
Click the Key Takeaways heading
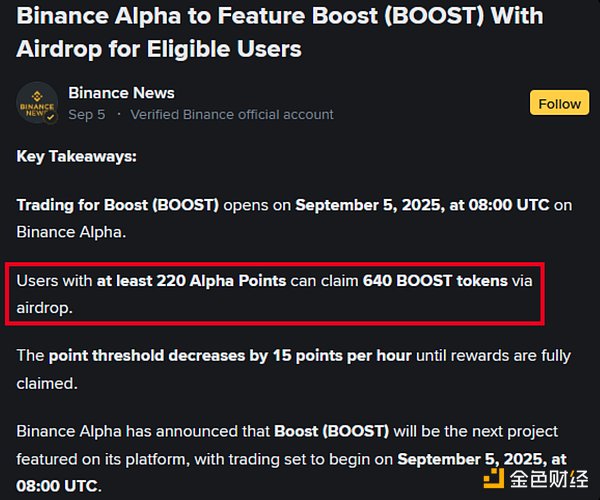click(x=77, y=156)
